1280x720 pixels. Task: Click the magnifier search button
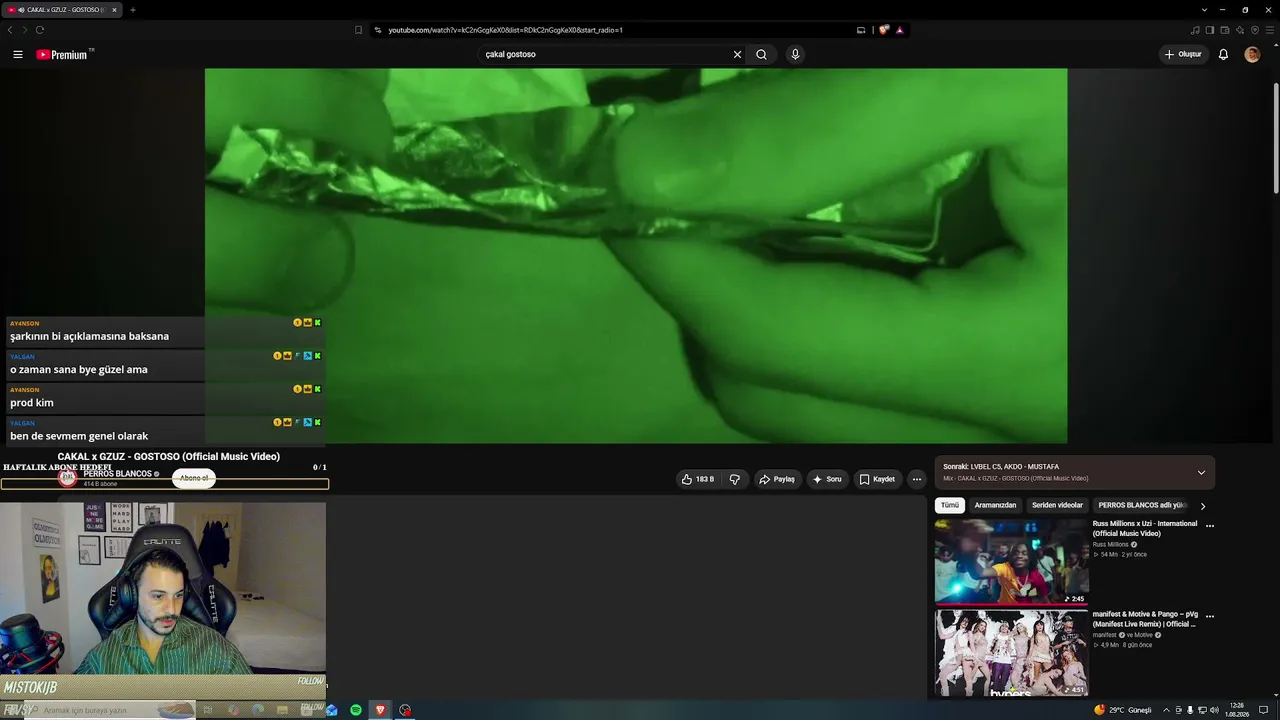point(761,55)
